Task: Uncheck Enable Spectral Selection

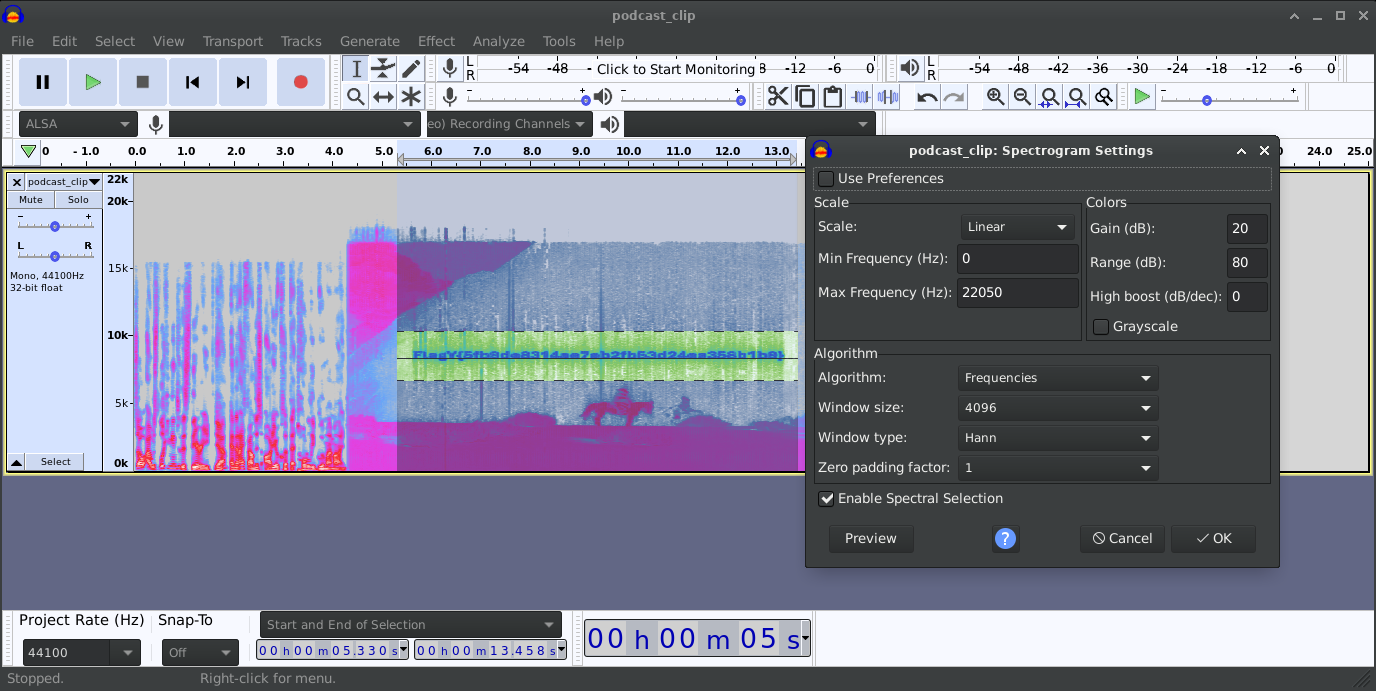Action: [826, 499]
